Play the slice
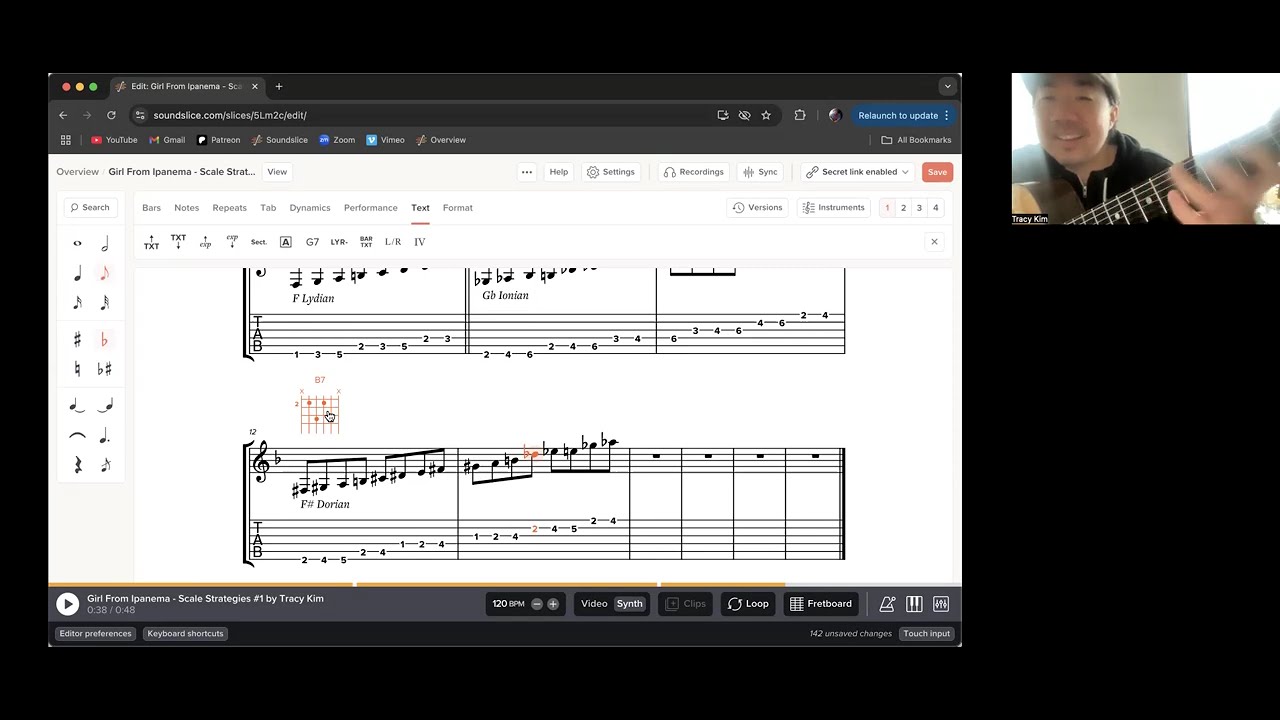 click(x=67, y=604)
